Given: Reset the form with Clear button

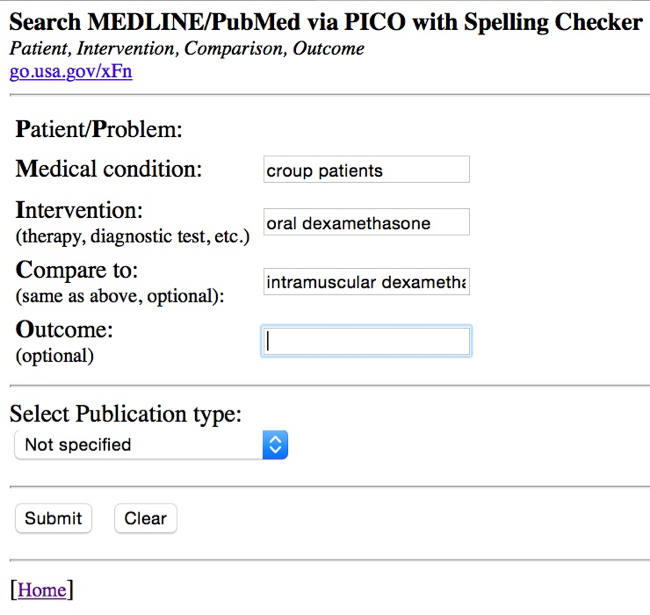Looking at the screenshot, I should pyautogui.click(x=145, y=518).
